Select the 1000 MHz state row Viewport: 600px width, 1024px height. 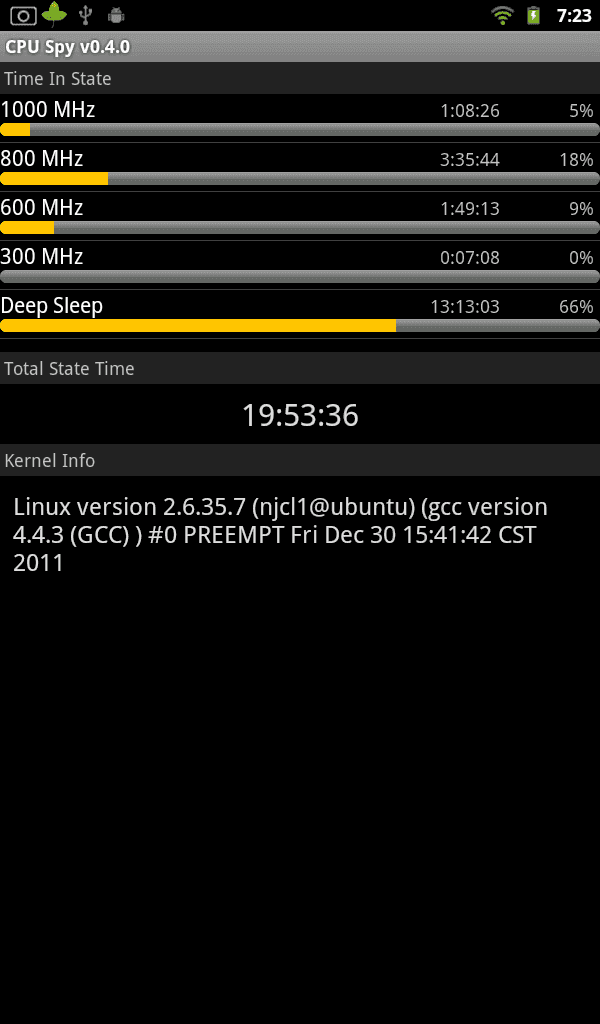(x=300, y=118)
